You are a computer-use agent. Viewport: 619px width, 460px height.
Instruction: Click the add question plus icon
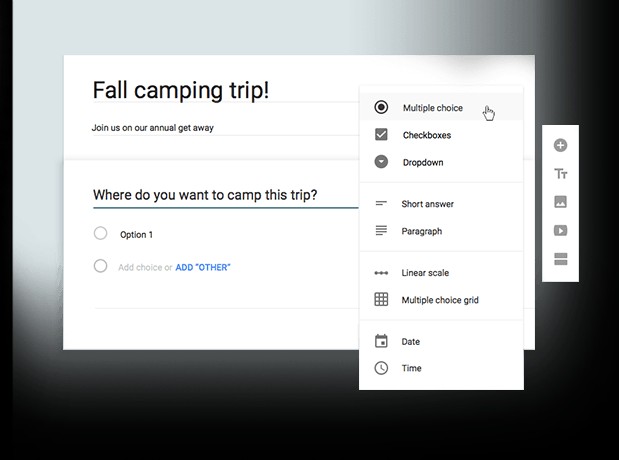(560, 146)
